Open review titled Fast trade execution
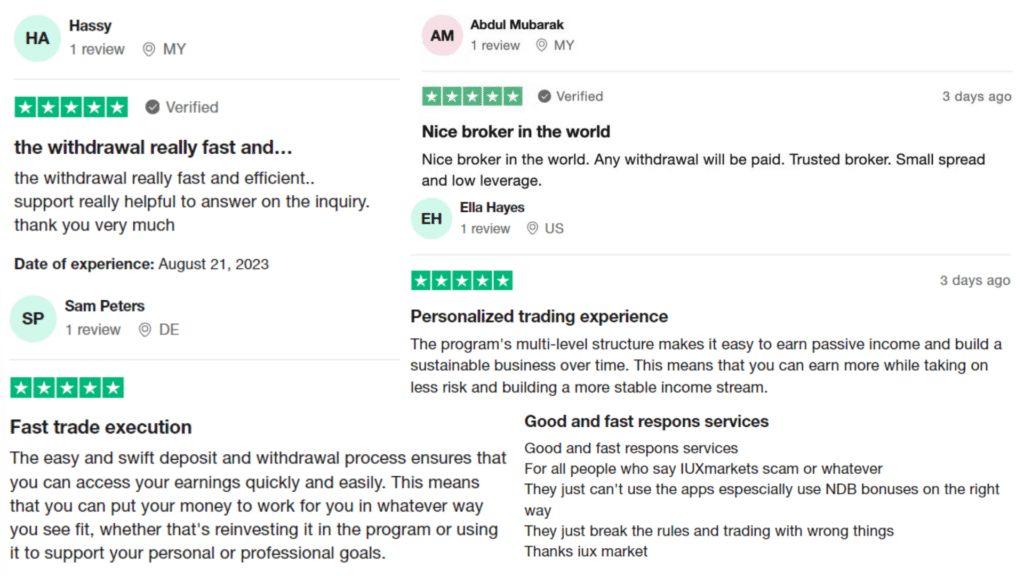This screenshot has height=576, width=1024. coord(101,427)
